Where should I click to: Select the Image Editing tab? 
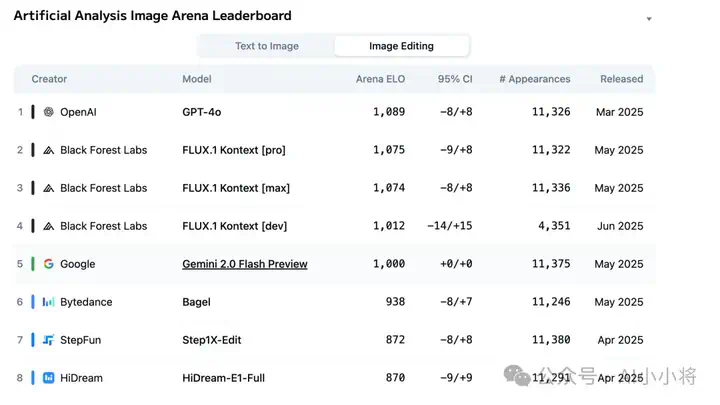point(401,46)
